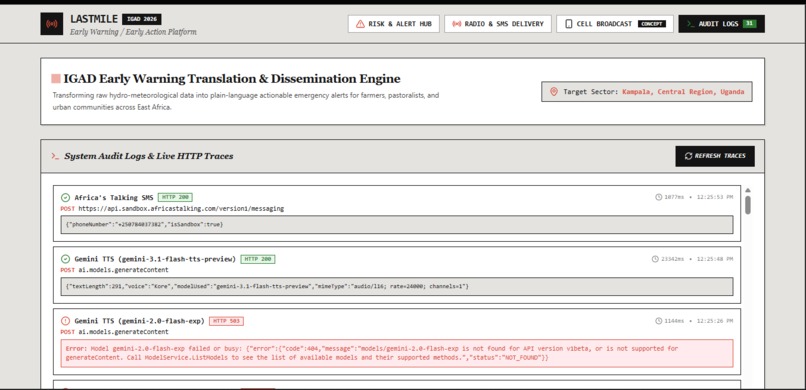Click the textLength voice Kore JSON payload box
The height and width of the screenshot is (390, 806).
coord(397,286)
